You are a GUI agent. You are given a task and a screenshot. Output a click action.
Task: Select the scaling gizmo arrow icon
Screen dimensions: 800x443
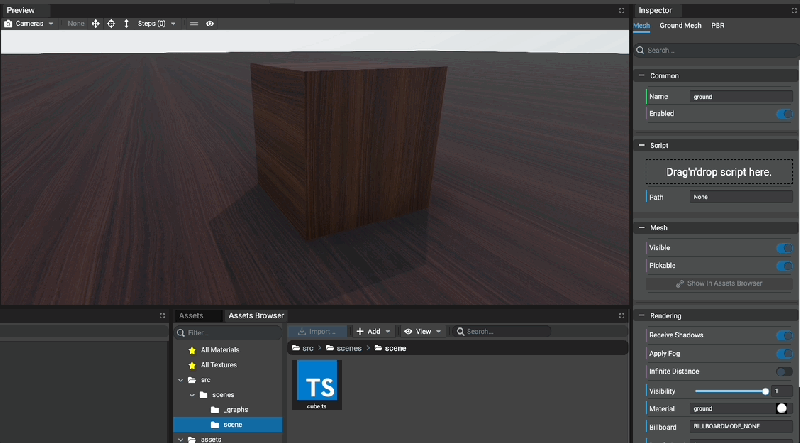point(126,23)
